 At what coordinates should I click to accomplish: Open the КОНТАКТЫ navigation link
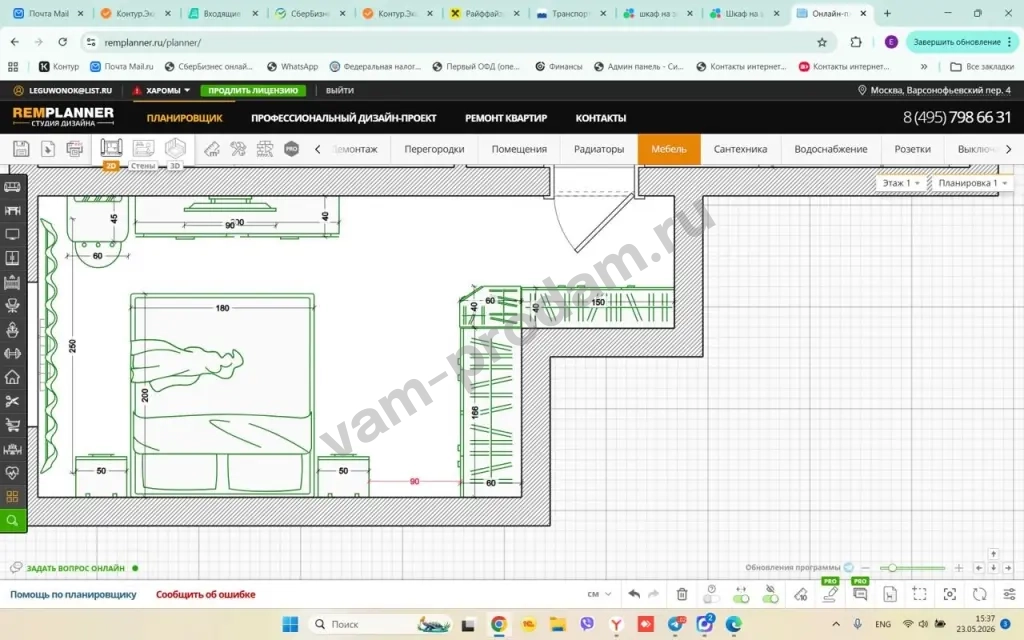click(601, 118)
